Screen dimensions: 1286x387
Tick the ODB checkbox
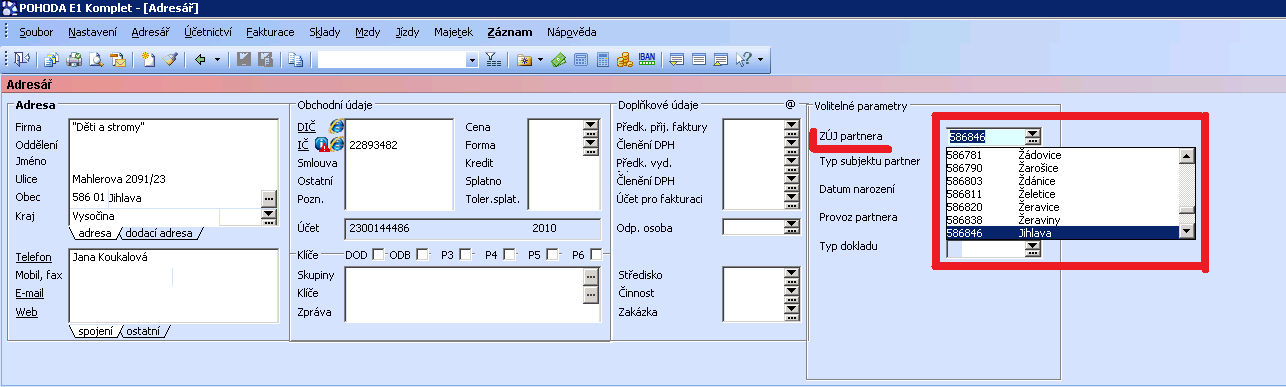point(421,255)
